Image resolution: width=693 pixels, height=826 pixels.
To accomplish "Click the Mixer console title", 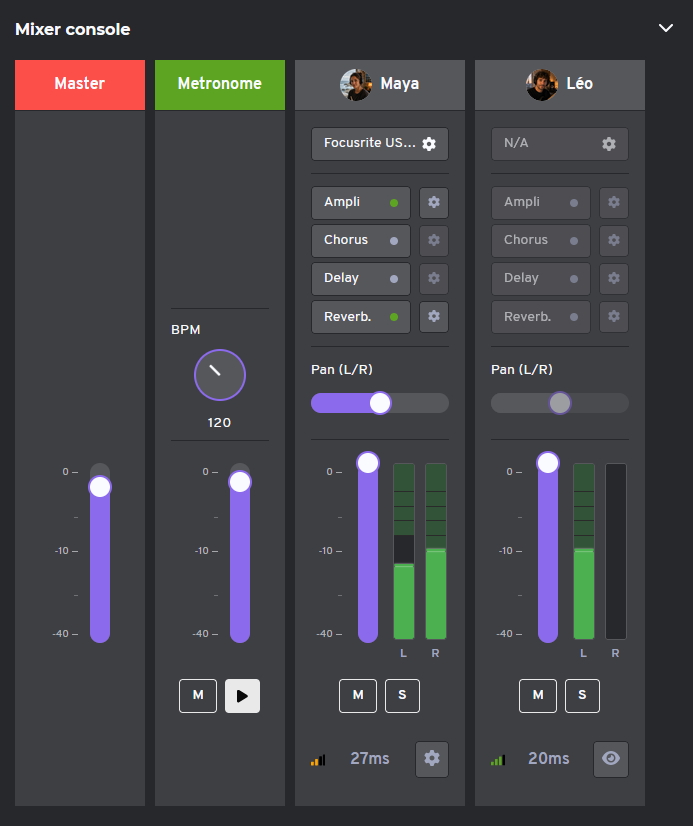I will coord(73,29).
